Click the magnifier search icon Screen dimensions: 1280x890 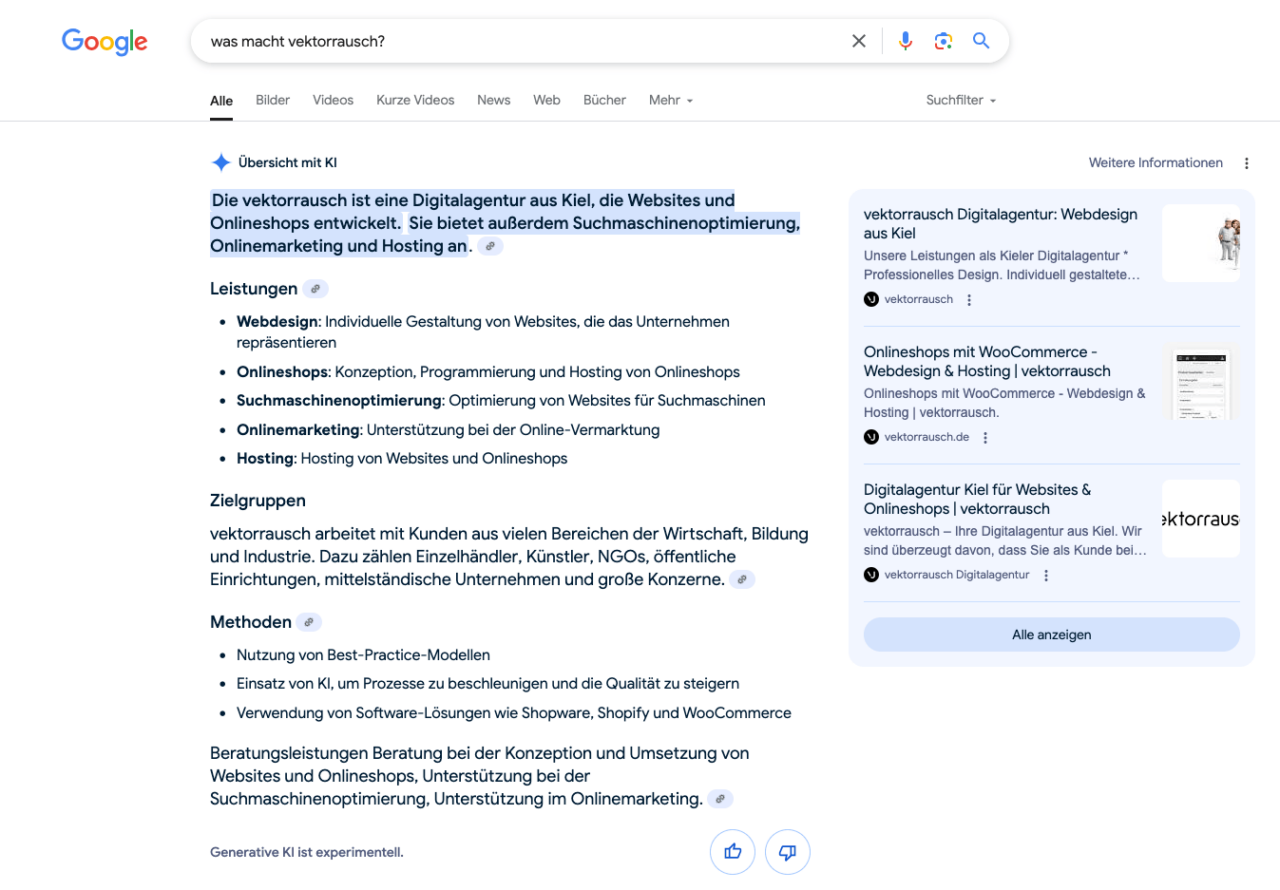[981, 41]
